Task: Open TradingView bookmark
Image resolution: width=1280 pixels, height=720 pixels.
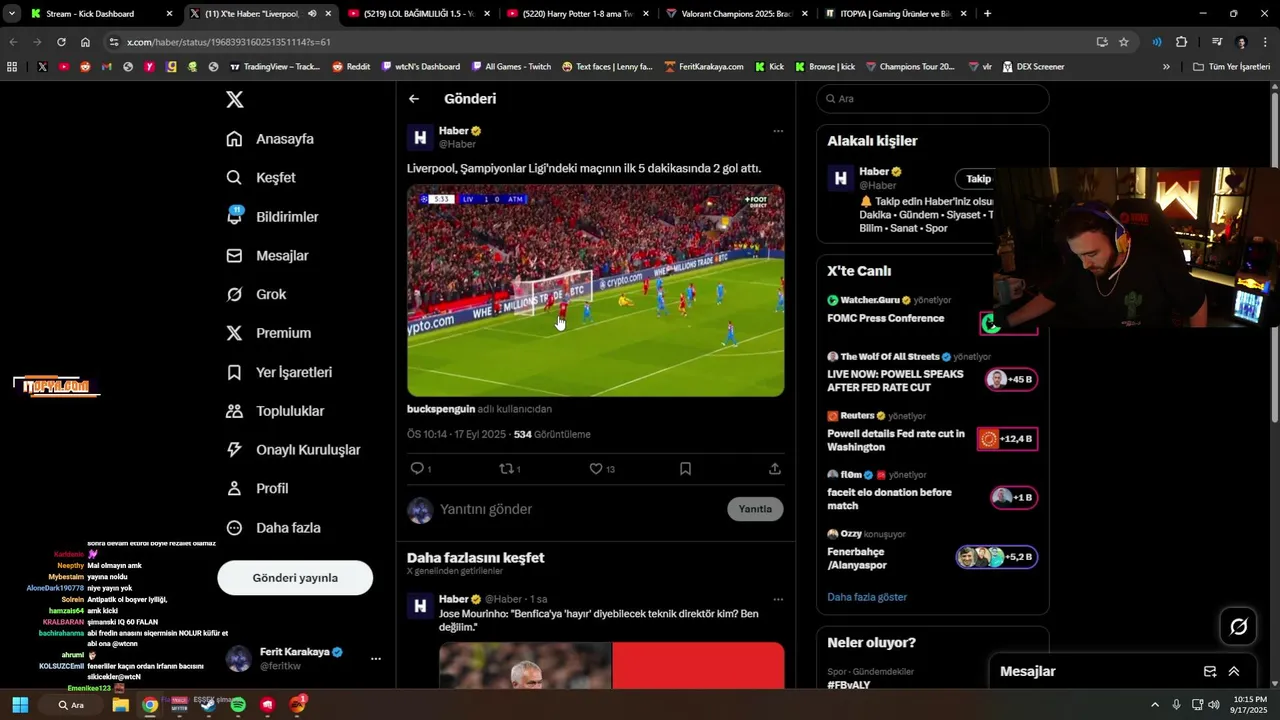Action: point(275,67)
